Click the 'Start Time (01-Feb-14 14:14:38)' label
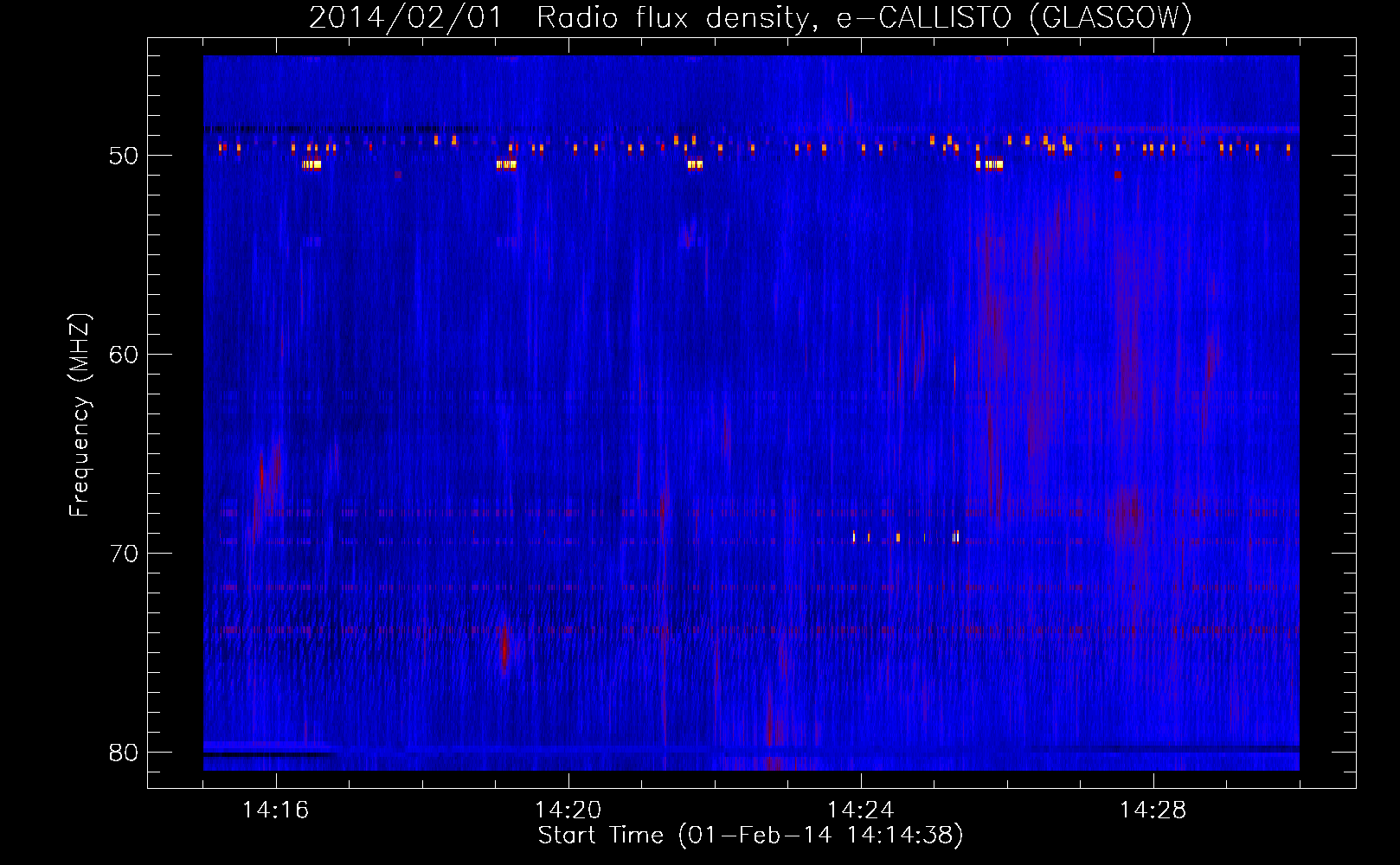 [750, 836]
